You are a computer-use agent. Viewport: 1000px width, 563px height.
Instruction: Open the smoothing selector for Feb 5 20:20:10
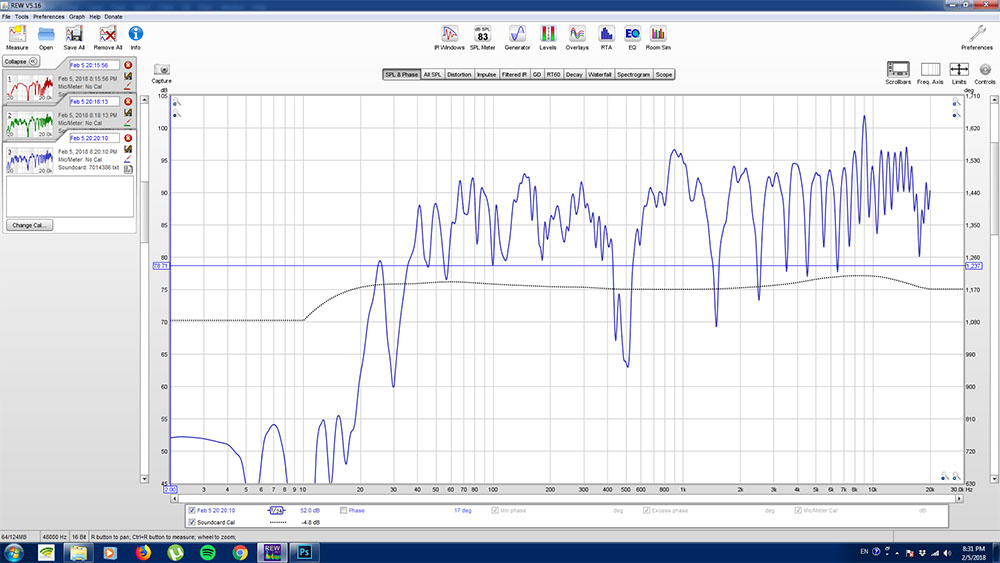(276, 510)
